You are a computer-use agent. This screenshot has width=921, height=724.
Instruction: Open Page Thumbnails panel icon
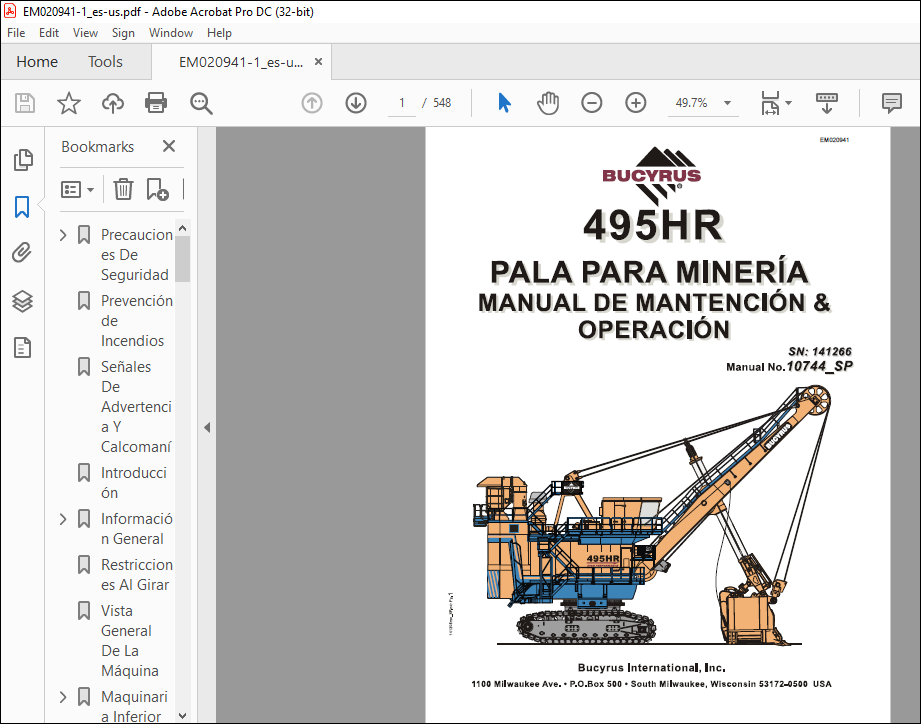(x=23, y=160)
